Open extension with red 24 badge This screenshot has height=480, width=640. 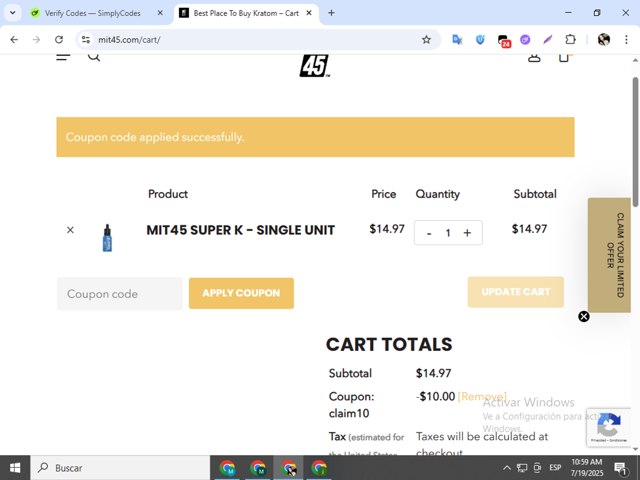(x=504, y=40)
